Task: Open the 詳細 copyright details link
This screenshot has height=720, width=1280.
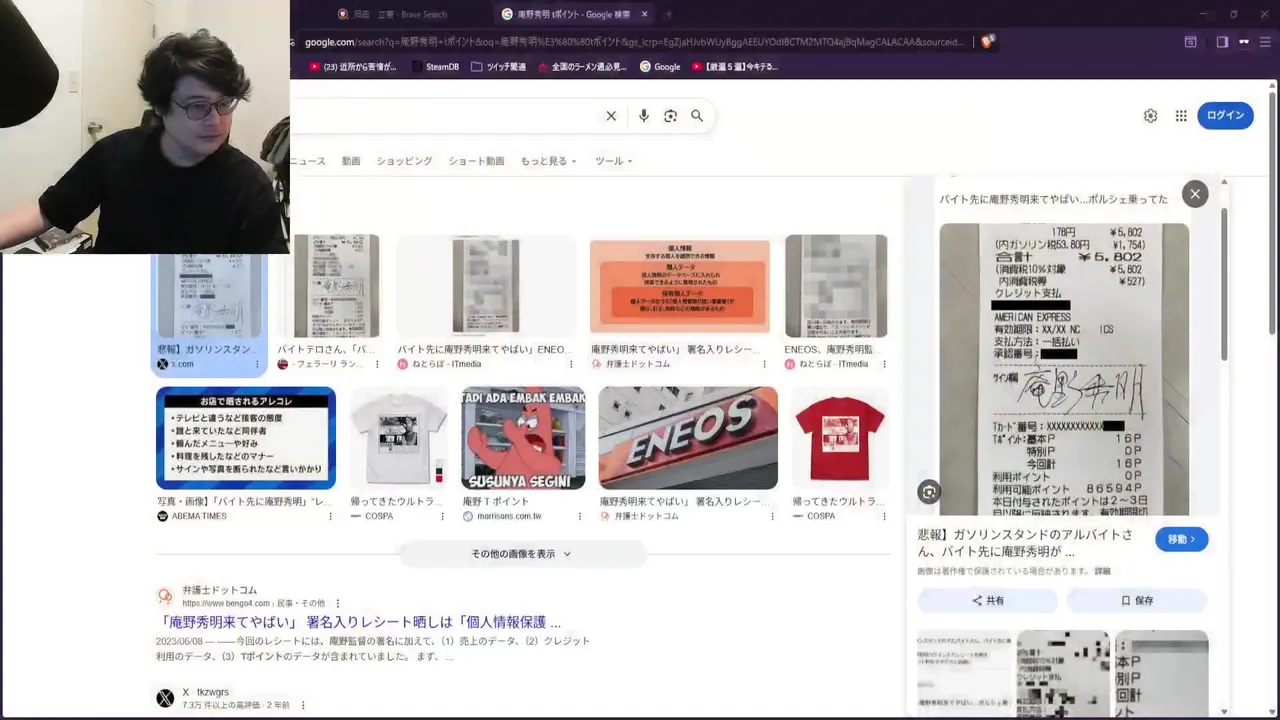Action: 1102,571
